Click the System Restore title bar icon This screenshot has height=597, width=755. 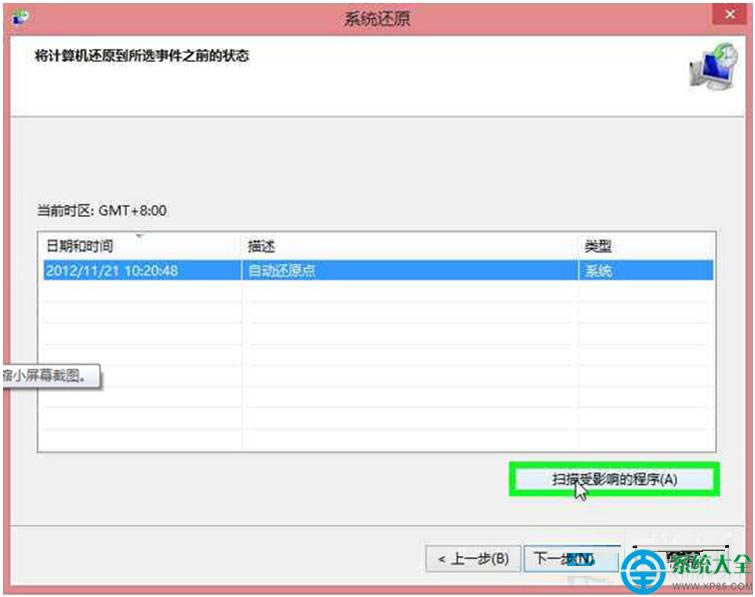pyautogui.click(x=20, y=18)
